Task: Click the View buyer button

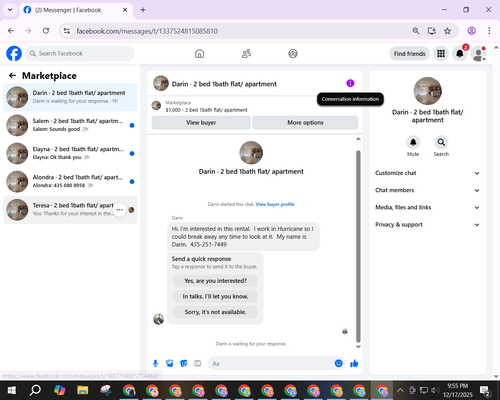Action: pos(201,122)
